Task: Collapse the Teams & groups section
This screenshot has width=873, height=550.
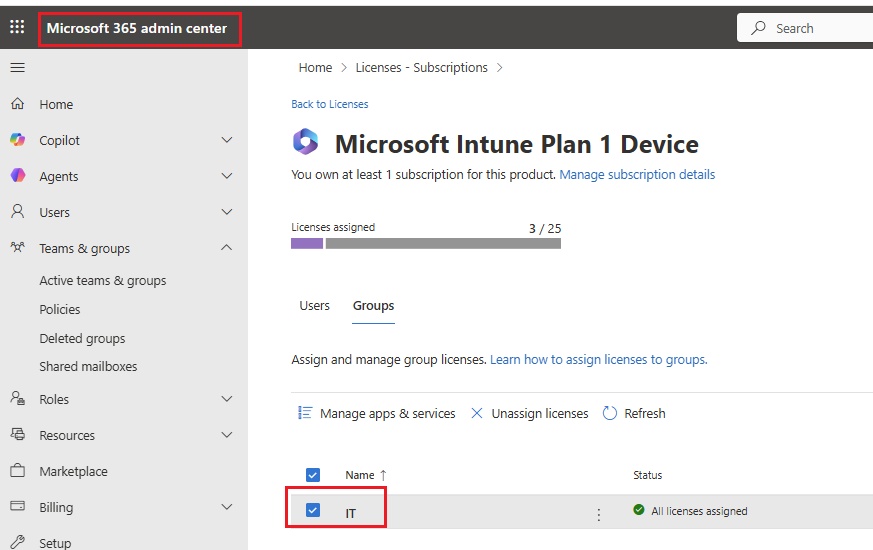Action: (x=227, y=248)
